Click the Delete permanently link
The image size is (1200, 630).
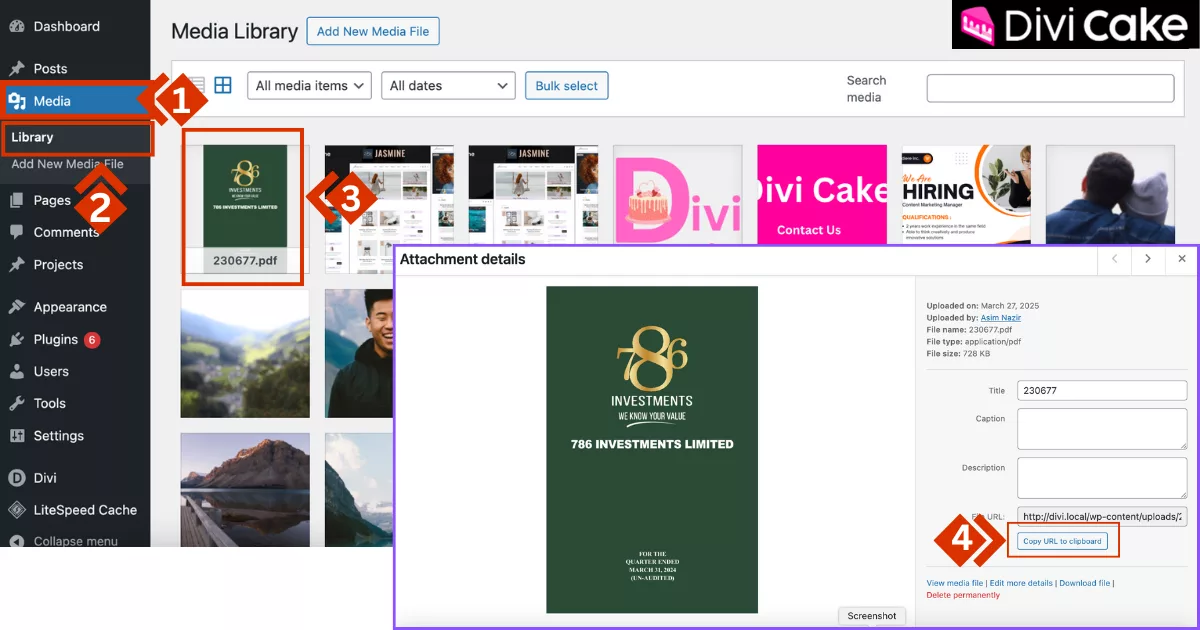pyautogui.click(x=963, y=595)
